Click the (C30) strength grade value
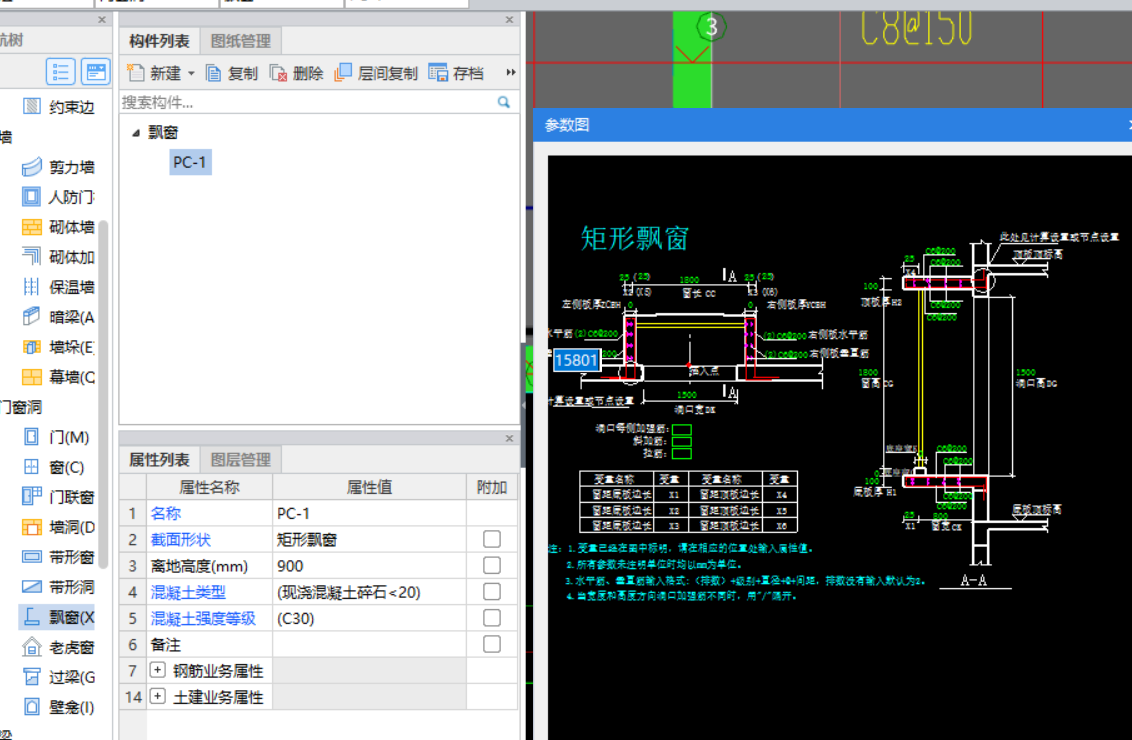This screenshot has height=740, width=1132. point(369,619)
